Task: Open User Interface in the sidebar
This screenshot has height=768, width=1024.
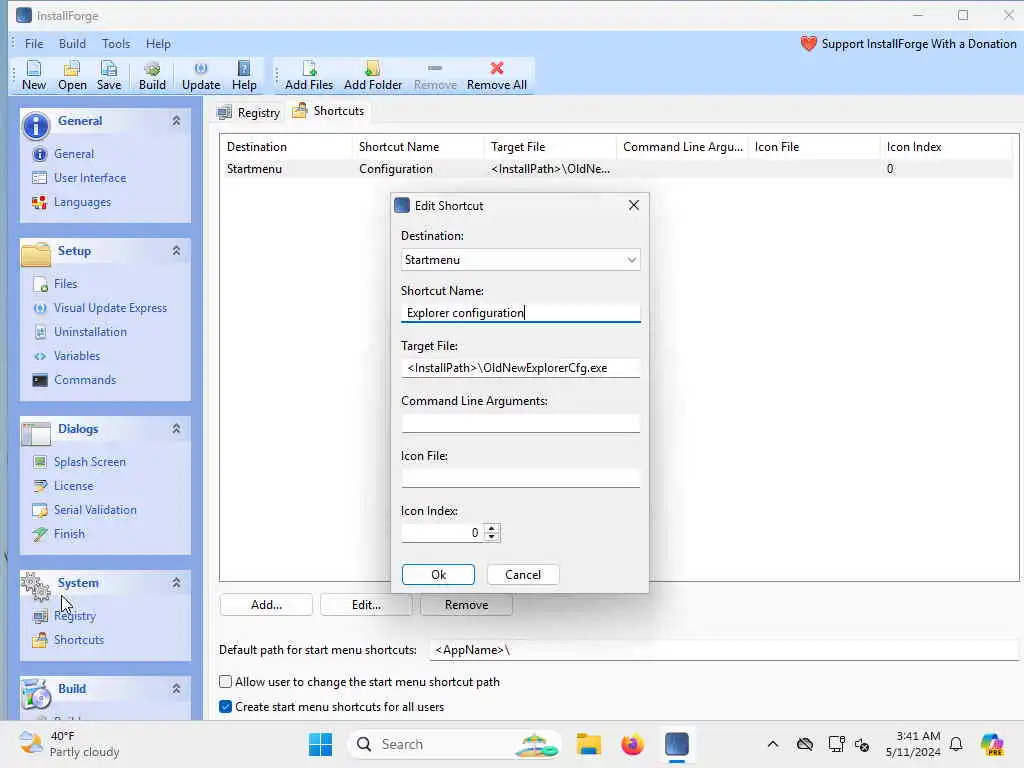Action: click(90, 178)
